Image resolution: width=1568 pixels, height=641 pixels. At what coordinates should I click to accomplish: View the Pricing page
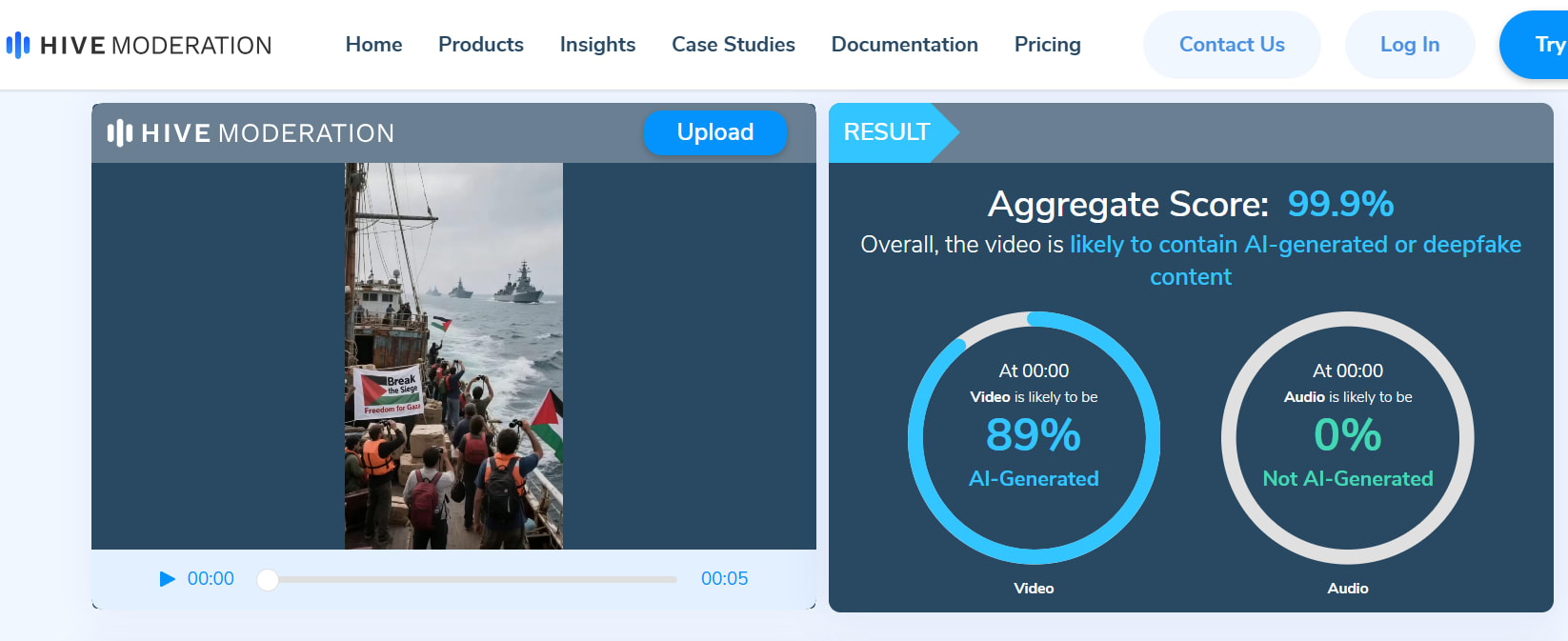pos(1047,45)
